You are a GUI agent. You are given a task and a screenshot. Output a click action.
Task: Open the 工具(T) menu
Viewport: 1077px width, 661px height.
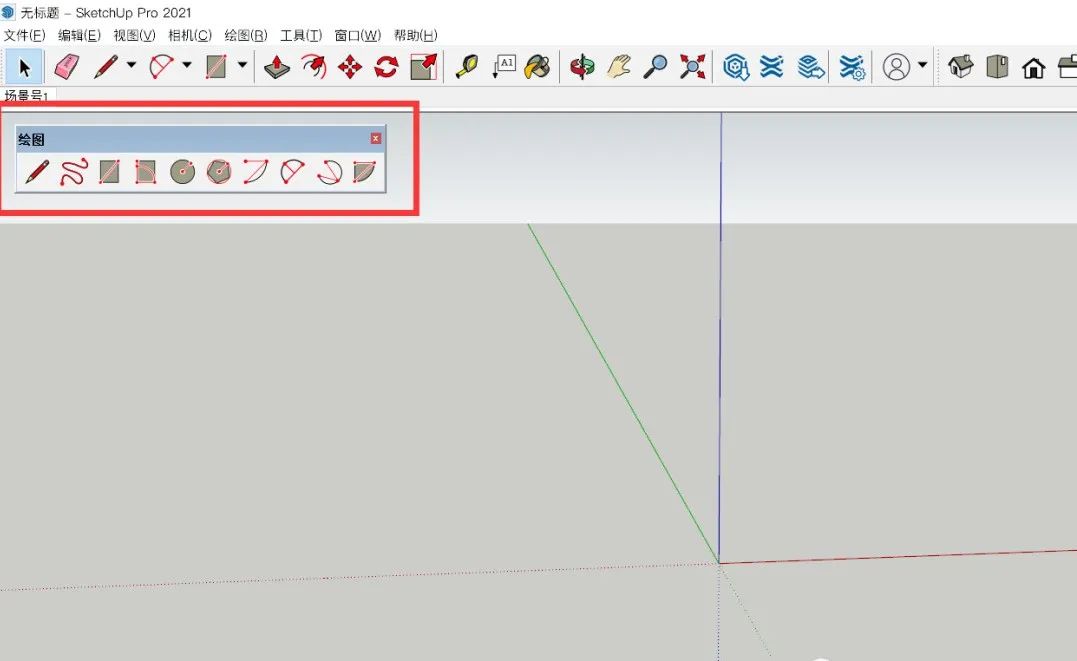point(301,35)
